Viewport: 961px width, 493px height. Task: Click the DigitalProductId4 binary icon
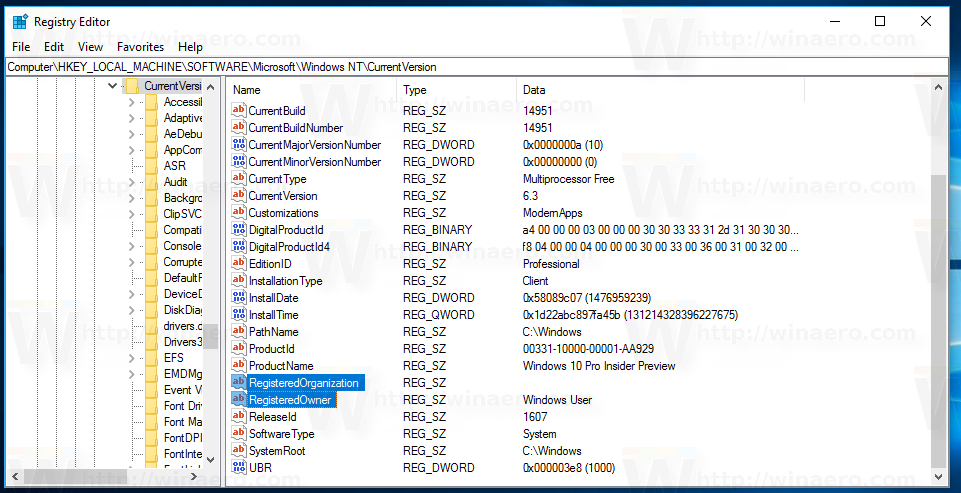click(238, 246)
